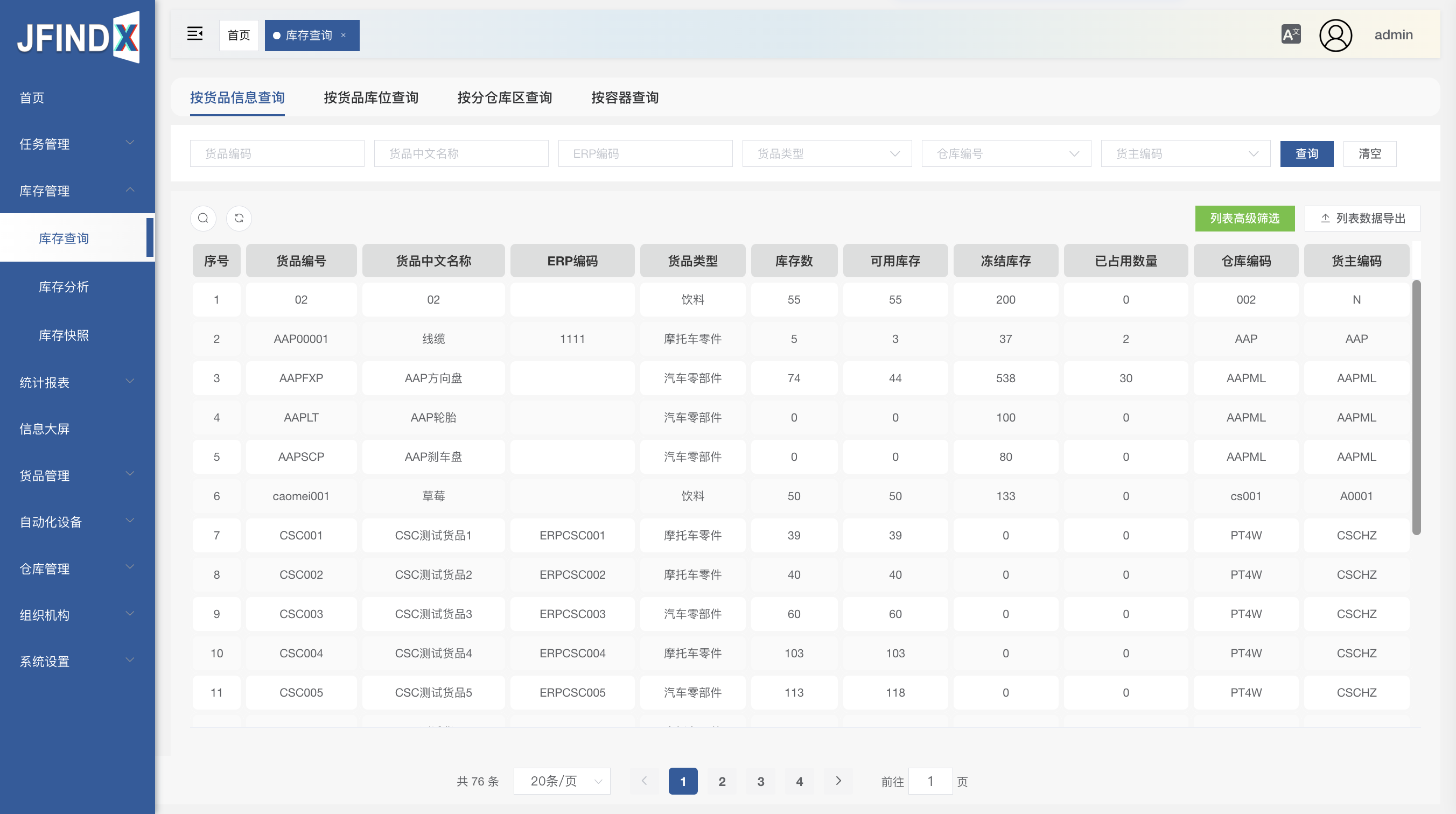Open the 货品类型 dropdown filter
This screenshot has height=814, width=1456.
[827, 153]
